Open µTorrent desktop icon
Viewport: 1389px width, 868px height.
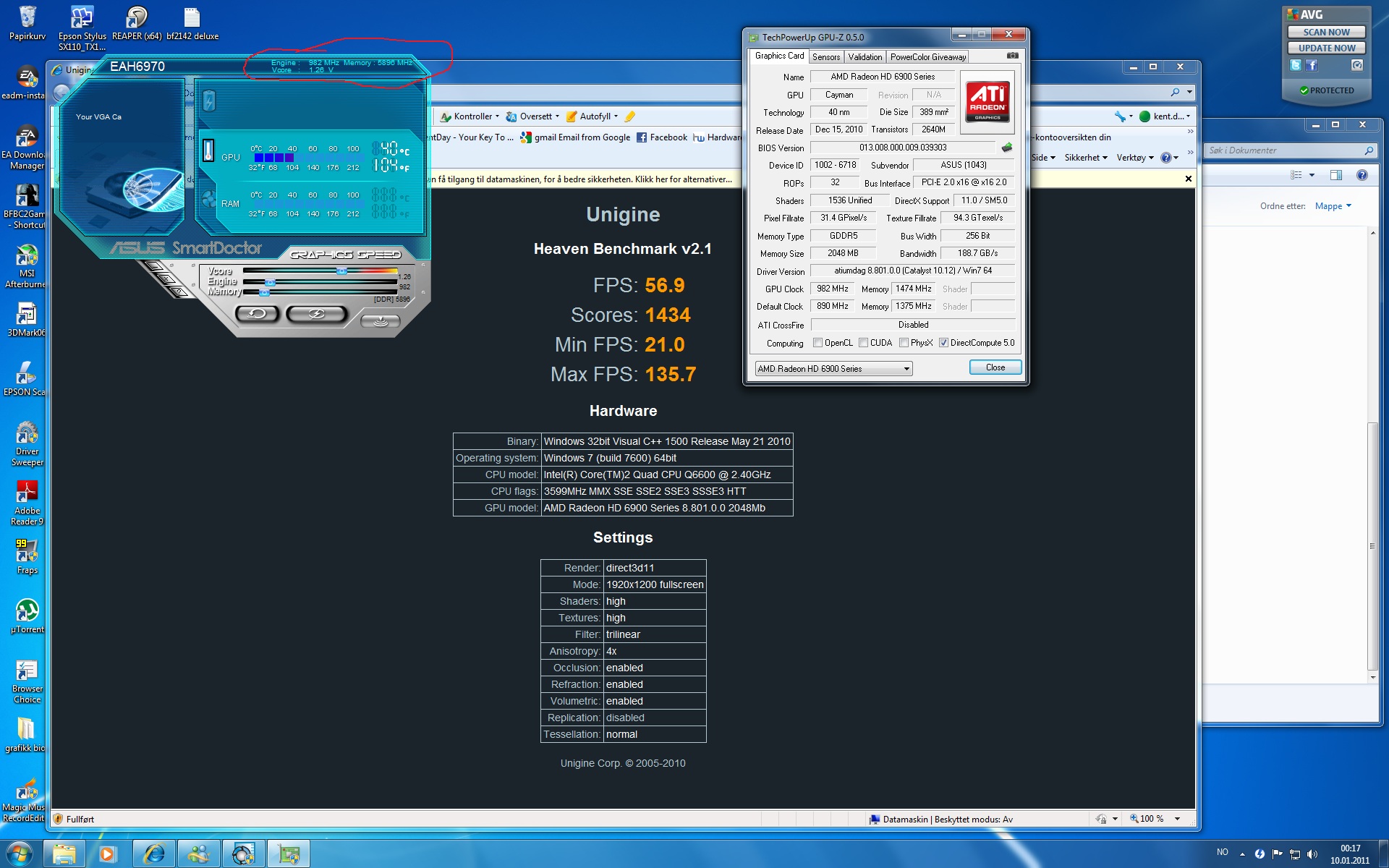coord(27,616)
